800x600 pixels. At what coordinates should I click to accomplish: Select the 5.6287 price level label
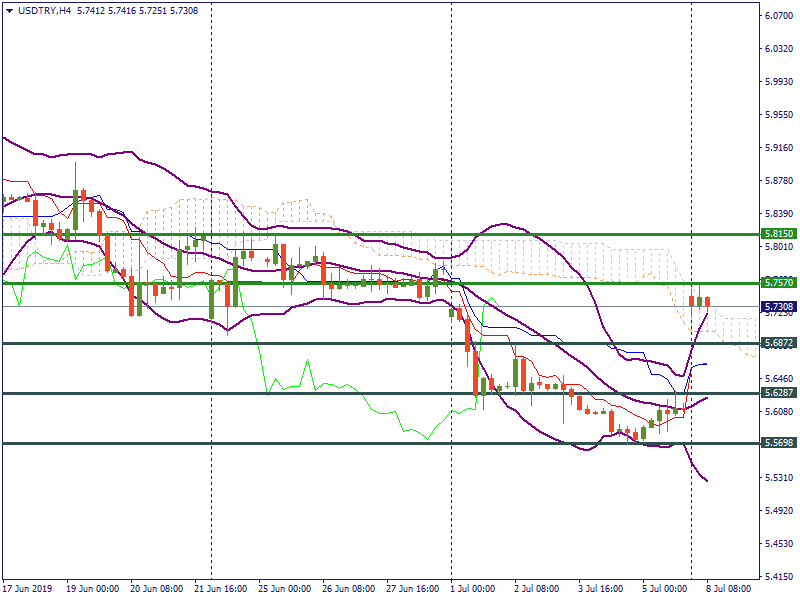[x=778, y=393]
